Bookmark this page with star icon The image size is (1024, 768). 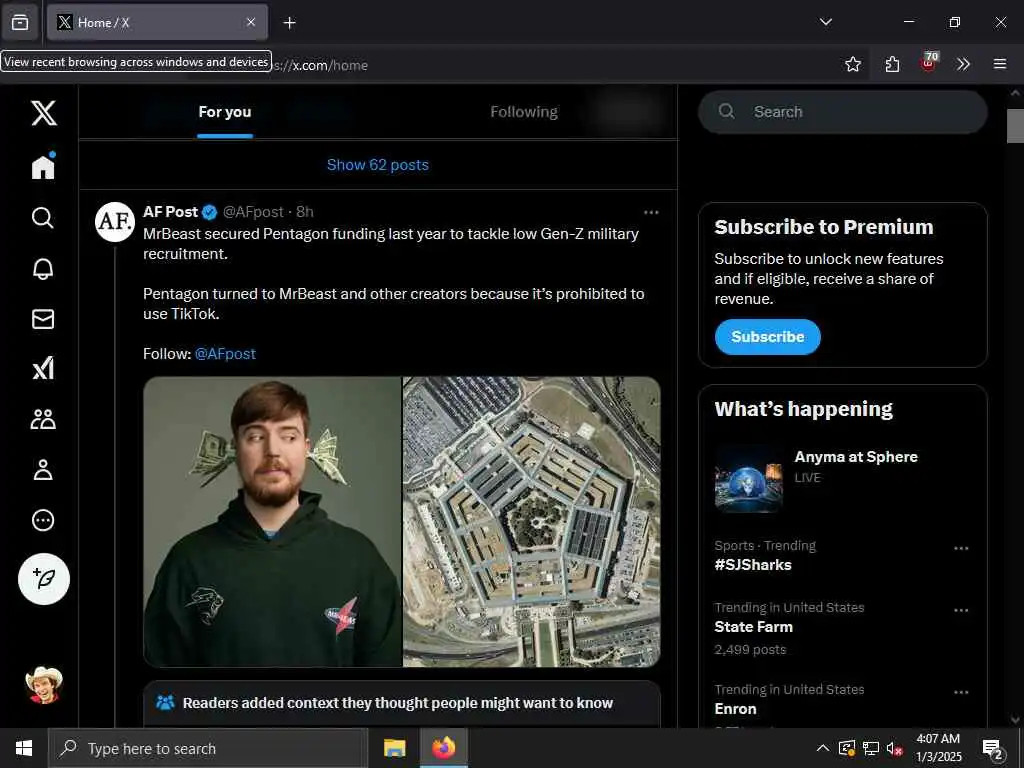tap(853, 64)
